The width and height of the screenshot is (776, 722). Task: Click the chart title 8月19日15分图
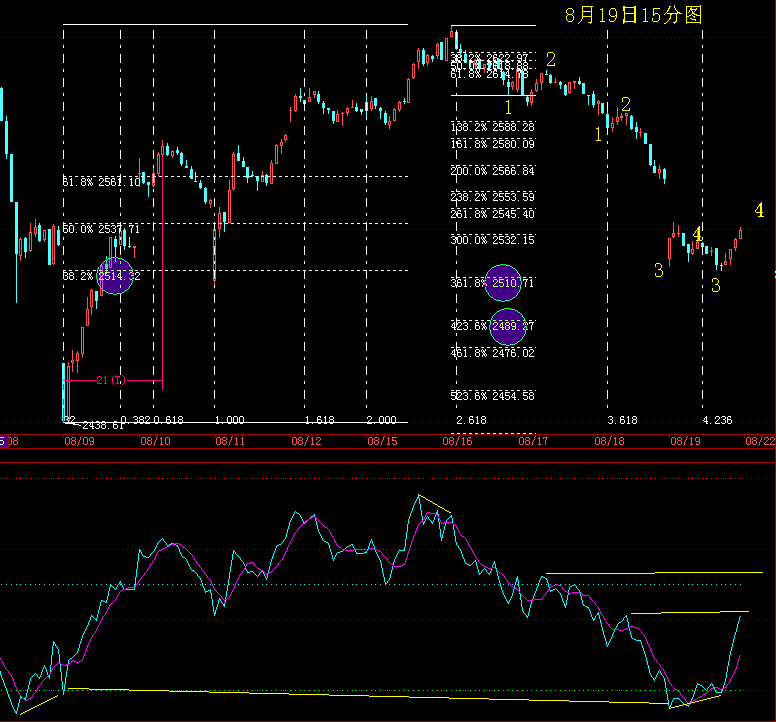click(633, 15)
